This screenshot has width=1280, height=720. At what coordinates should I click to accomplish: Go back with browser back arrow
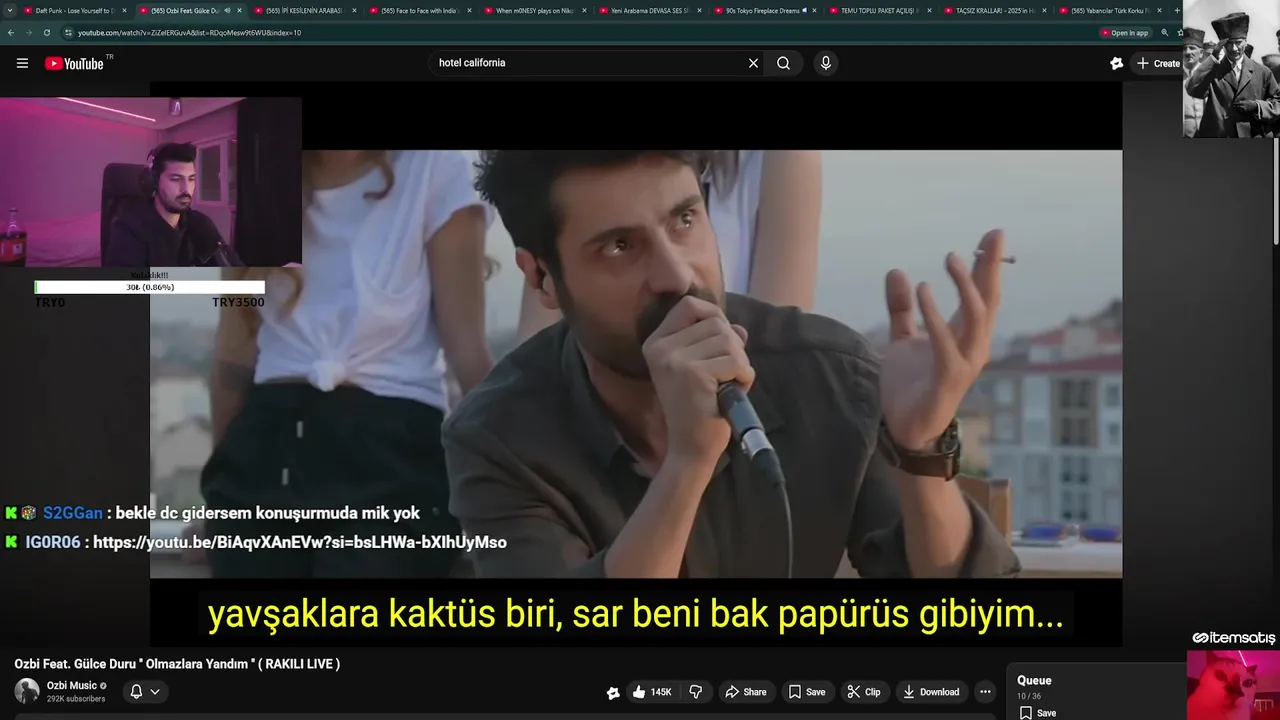(x=11, y=32)
